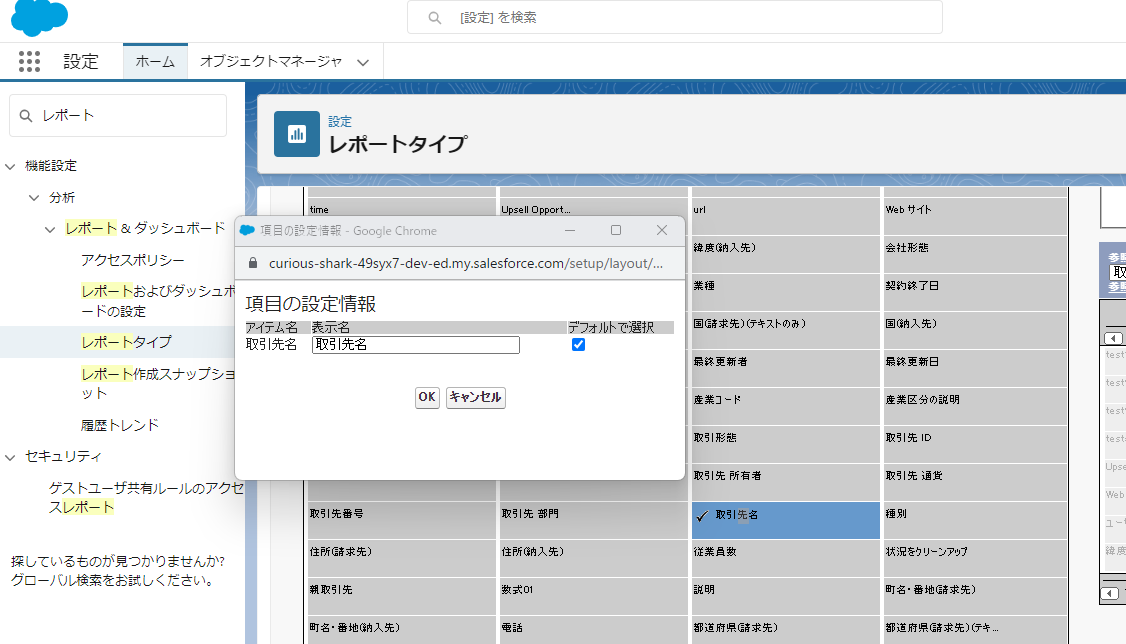Click the Salesforce cloud logo

coord(39,17)
